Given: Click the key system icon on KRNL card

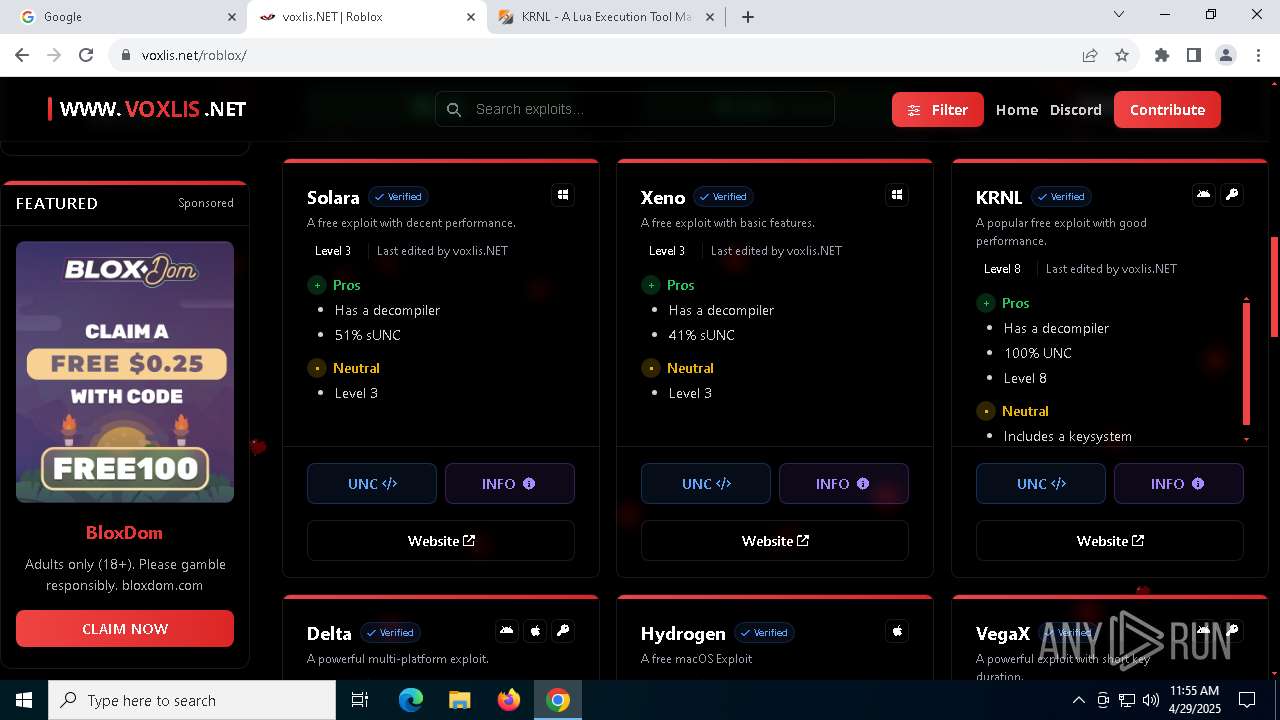Looking at the screenshot, I should click(x=1232, y=194).
